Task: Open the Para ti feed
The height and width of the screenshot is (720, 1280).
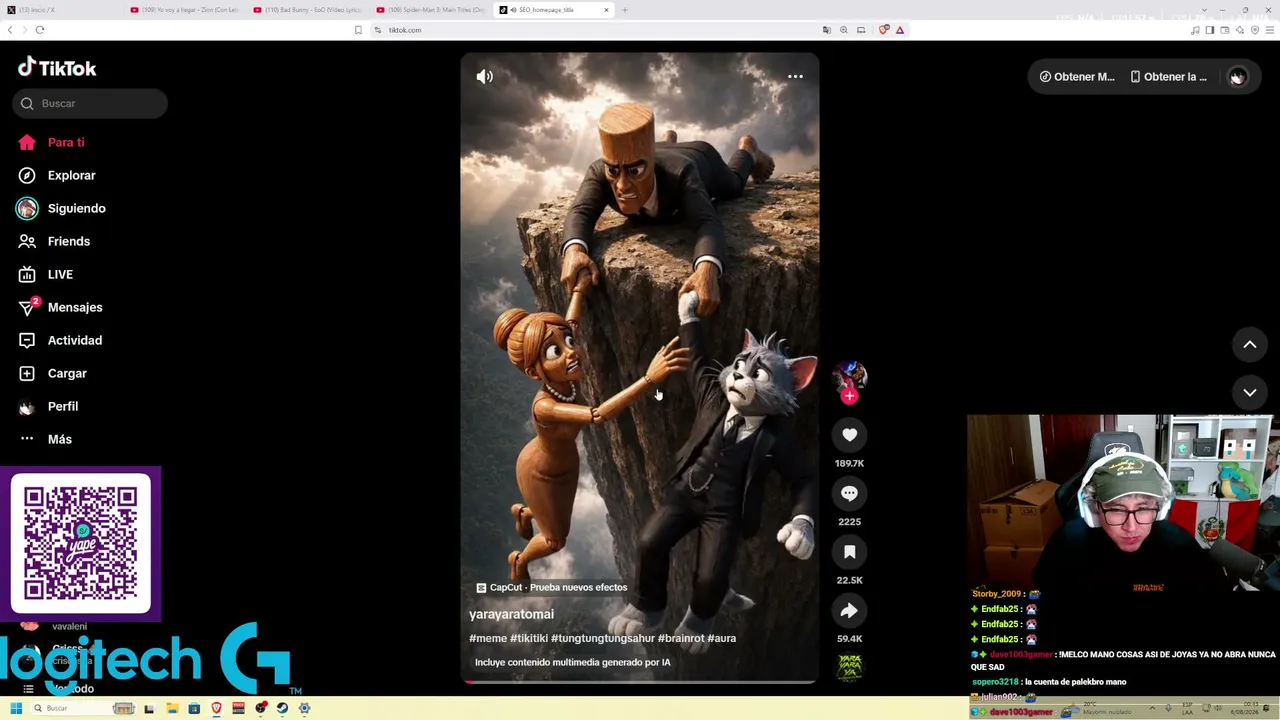Action: pyautogui.click(x=66, y=142)
